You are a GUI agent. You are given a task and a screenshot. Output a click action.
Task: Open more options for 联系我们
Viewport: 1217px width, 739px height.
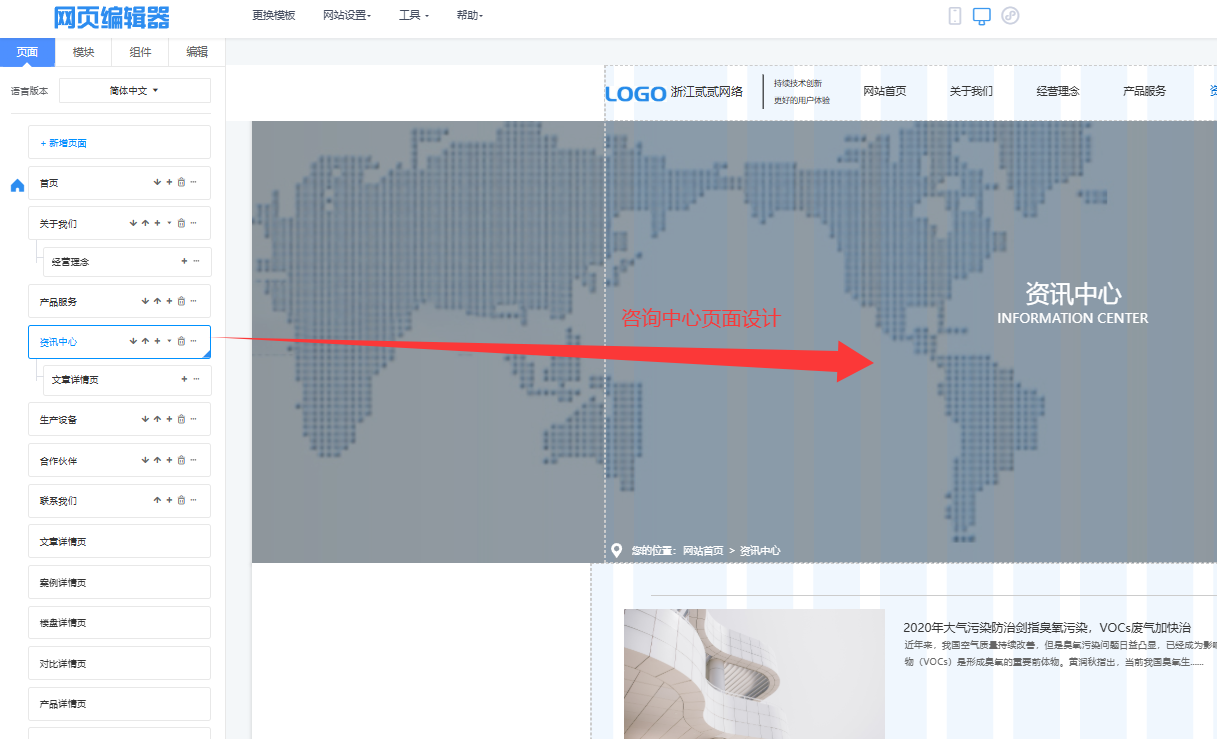[x=193, y=500]
